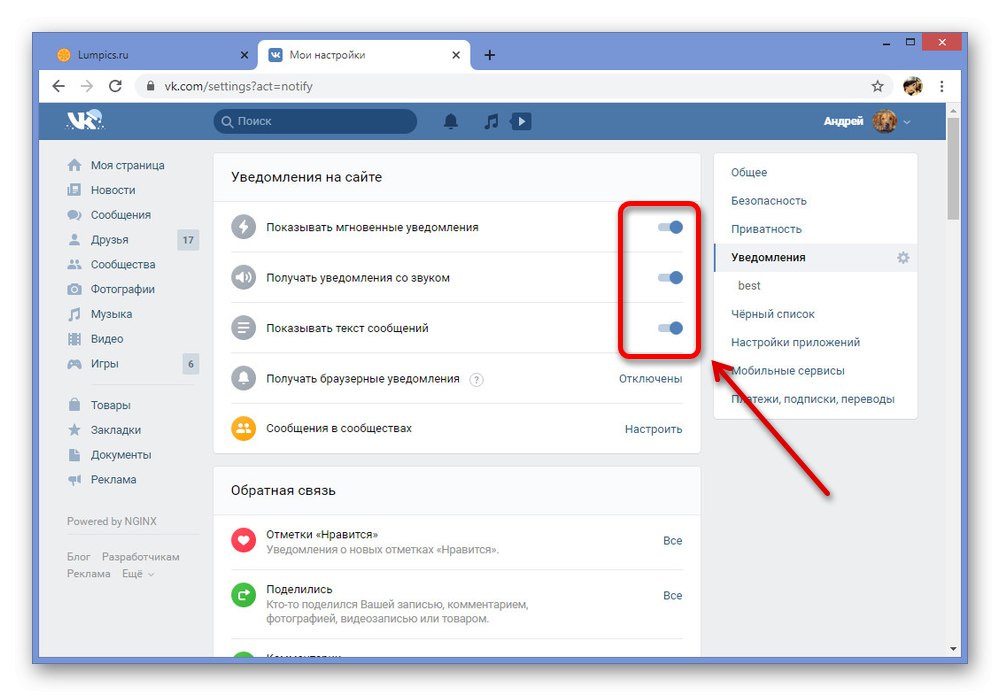Click the Товары shopping bag icon
The width and height of the screenshot is (1000, 696).
click(75, 405)
